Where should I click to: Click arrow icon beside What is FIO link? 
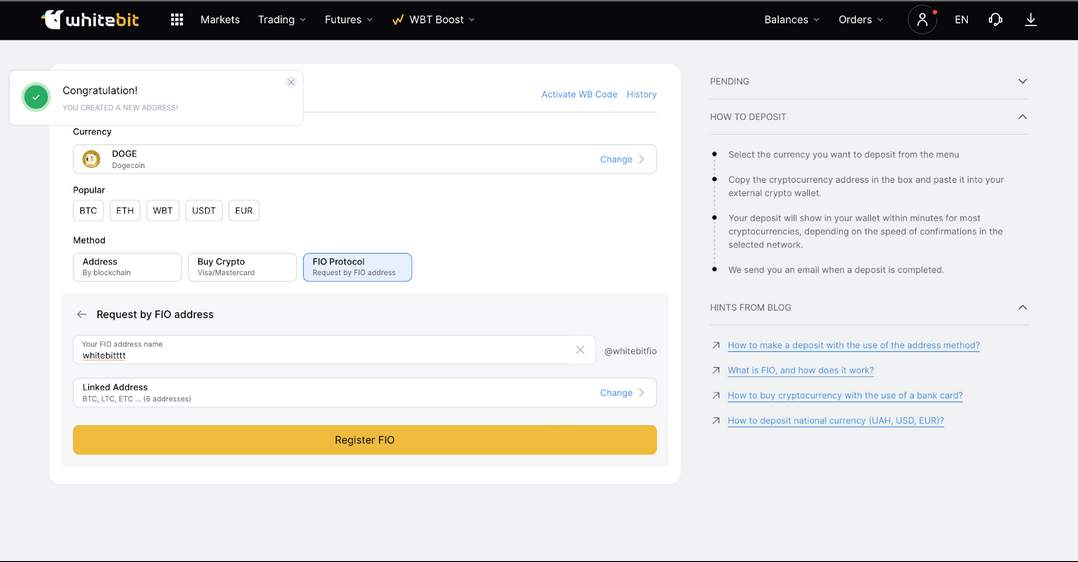716,370
